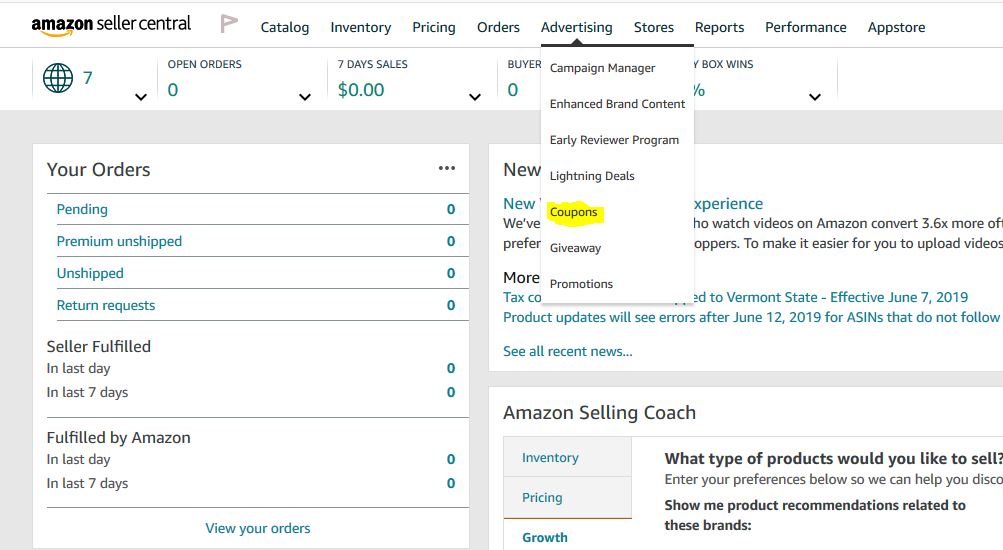Image resolution: width=1003 pixels, height=550 pixels.
Task: Expand the marketplaces dropdown chevron
Action: coord(141,97)
